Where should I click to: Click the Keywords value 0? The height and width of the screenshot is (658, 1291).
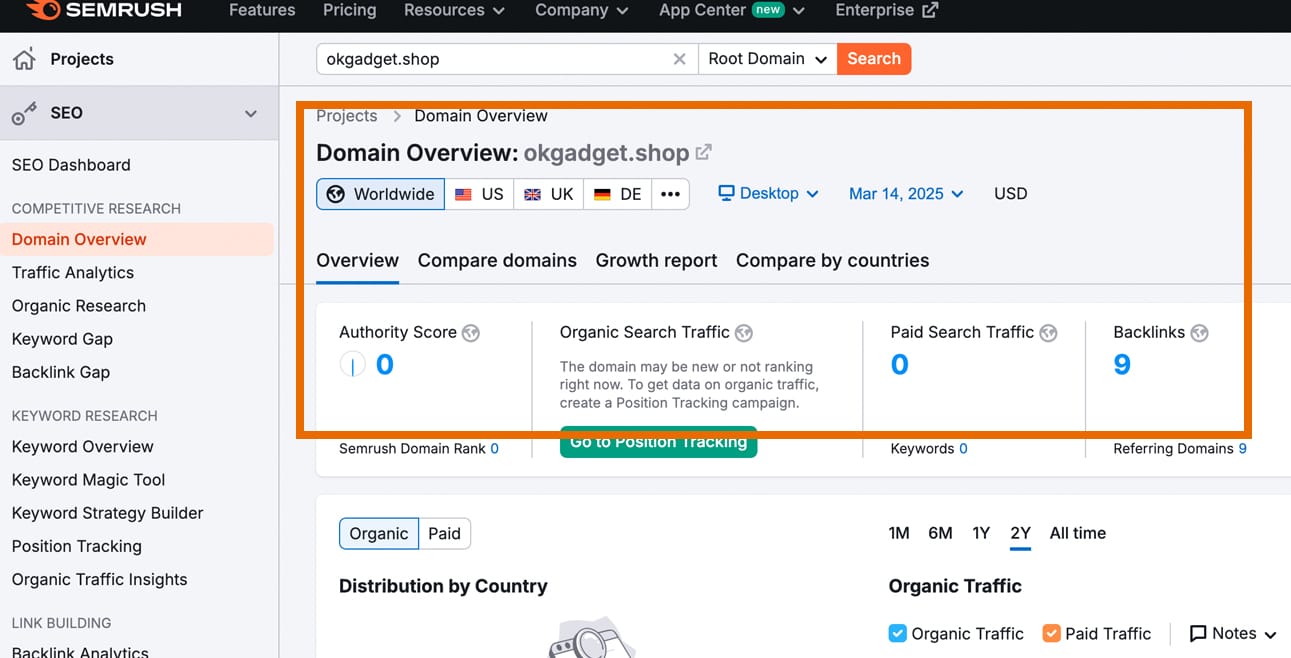tap(963, 449)
